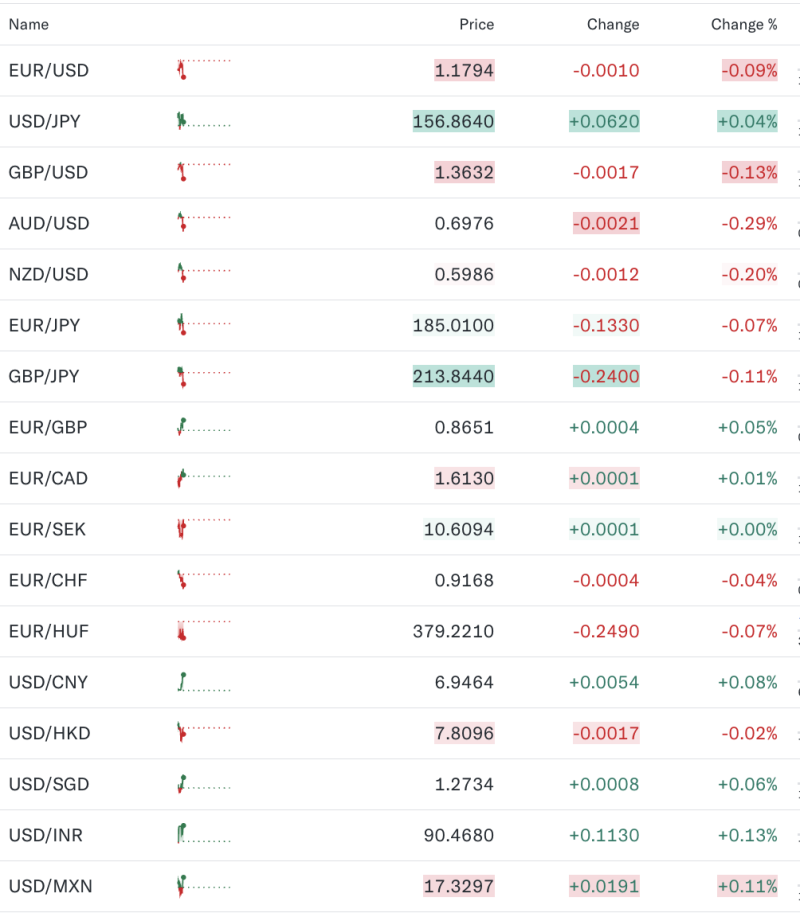The width and height of the screenshot is (800, 921).
Task: Click the Name column header
Action: [29, 24]
